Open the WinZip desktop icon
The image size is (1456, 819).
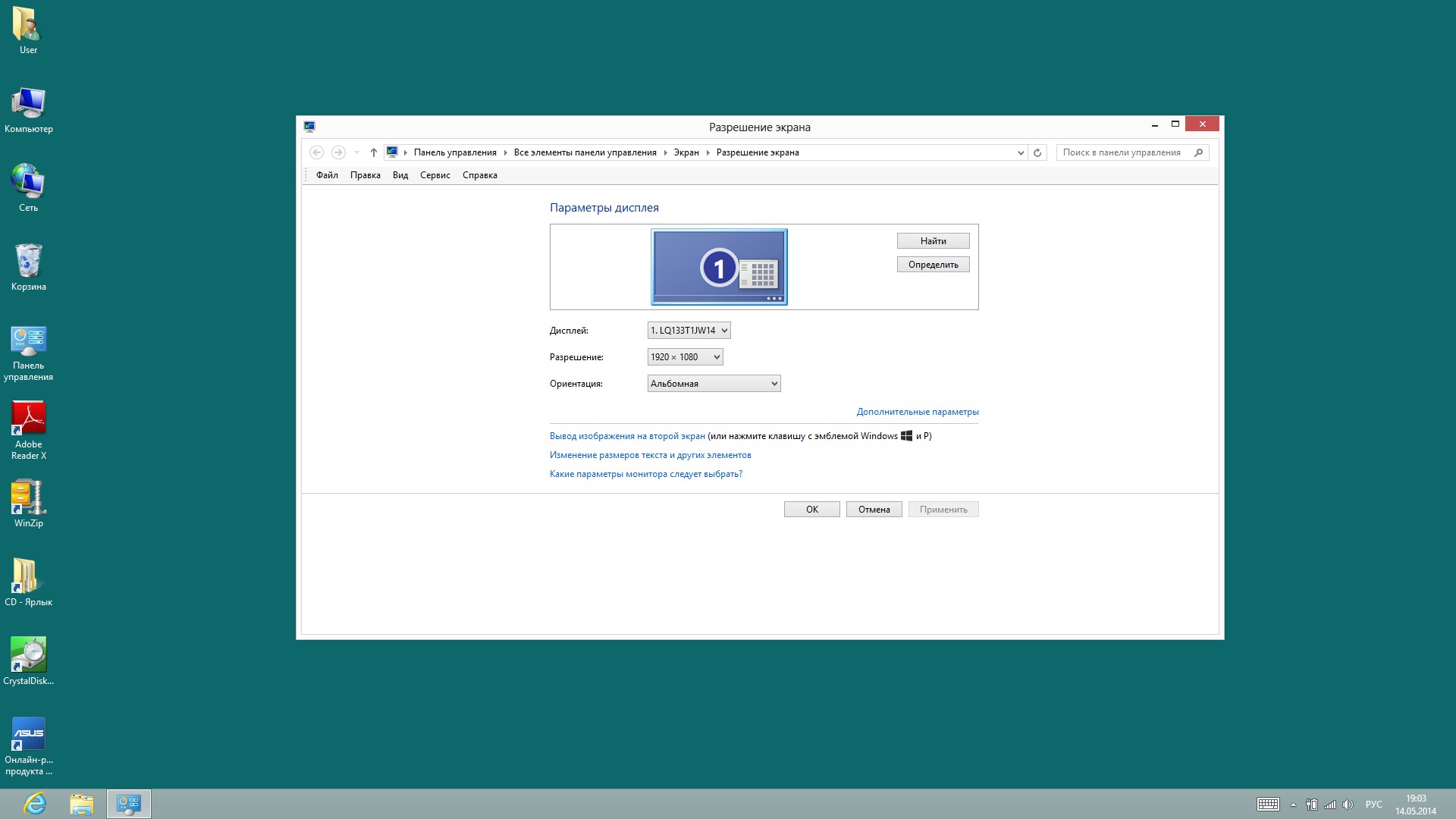[29, 498]
